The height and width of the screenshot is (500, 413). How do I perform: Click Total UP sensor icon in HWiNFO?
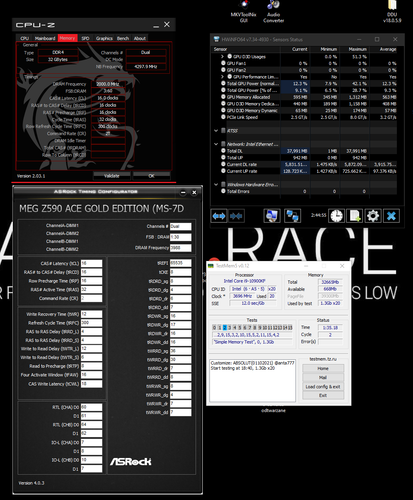[x=223, y=157]
